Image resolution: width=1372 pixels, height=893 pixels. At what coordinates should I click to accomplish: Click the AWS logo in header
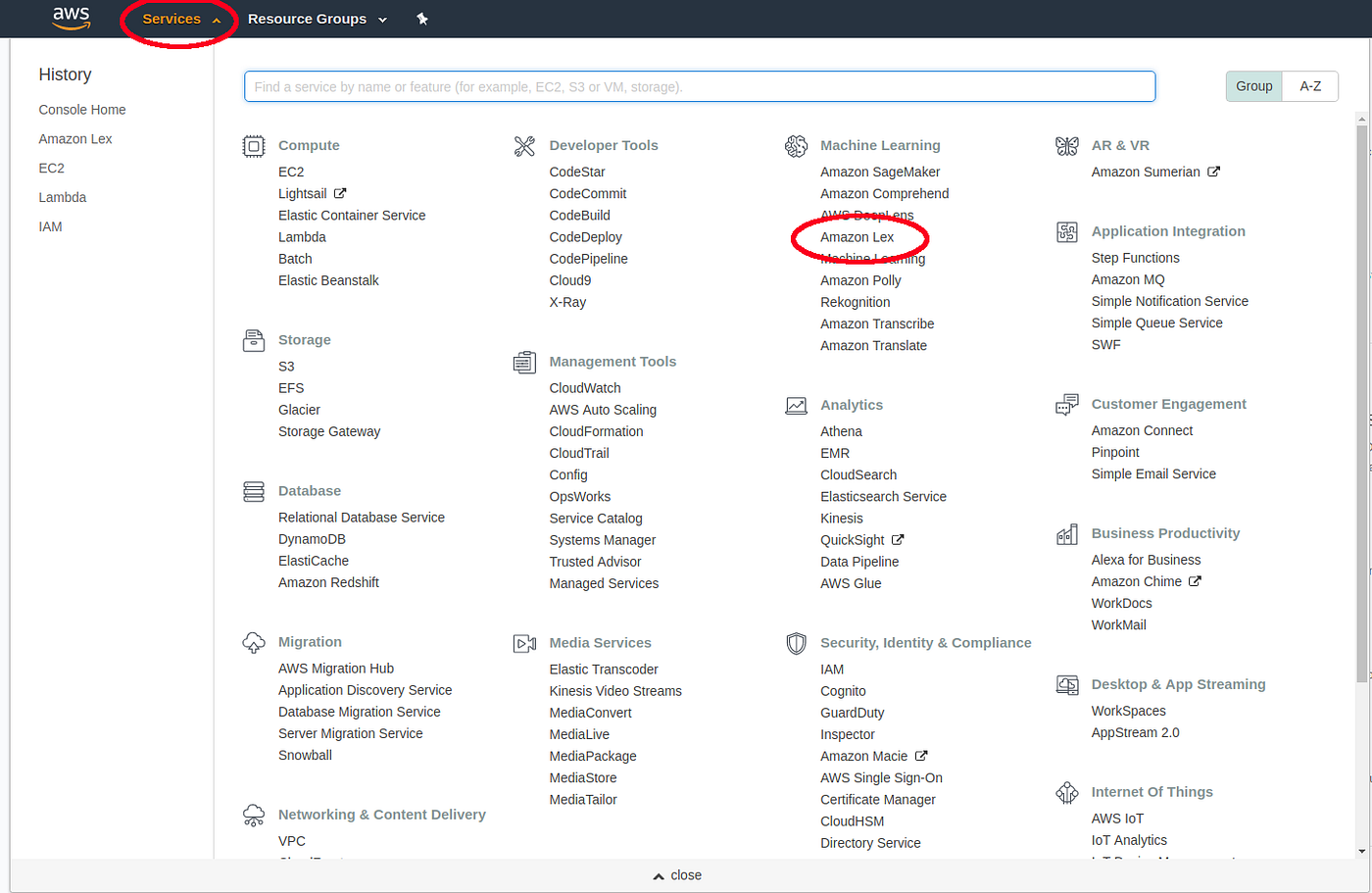(x=72, y=18)
